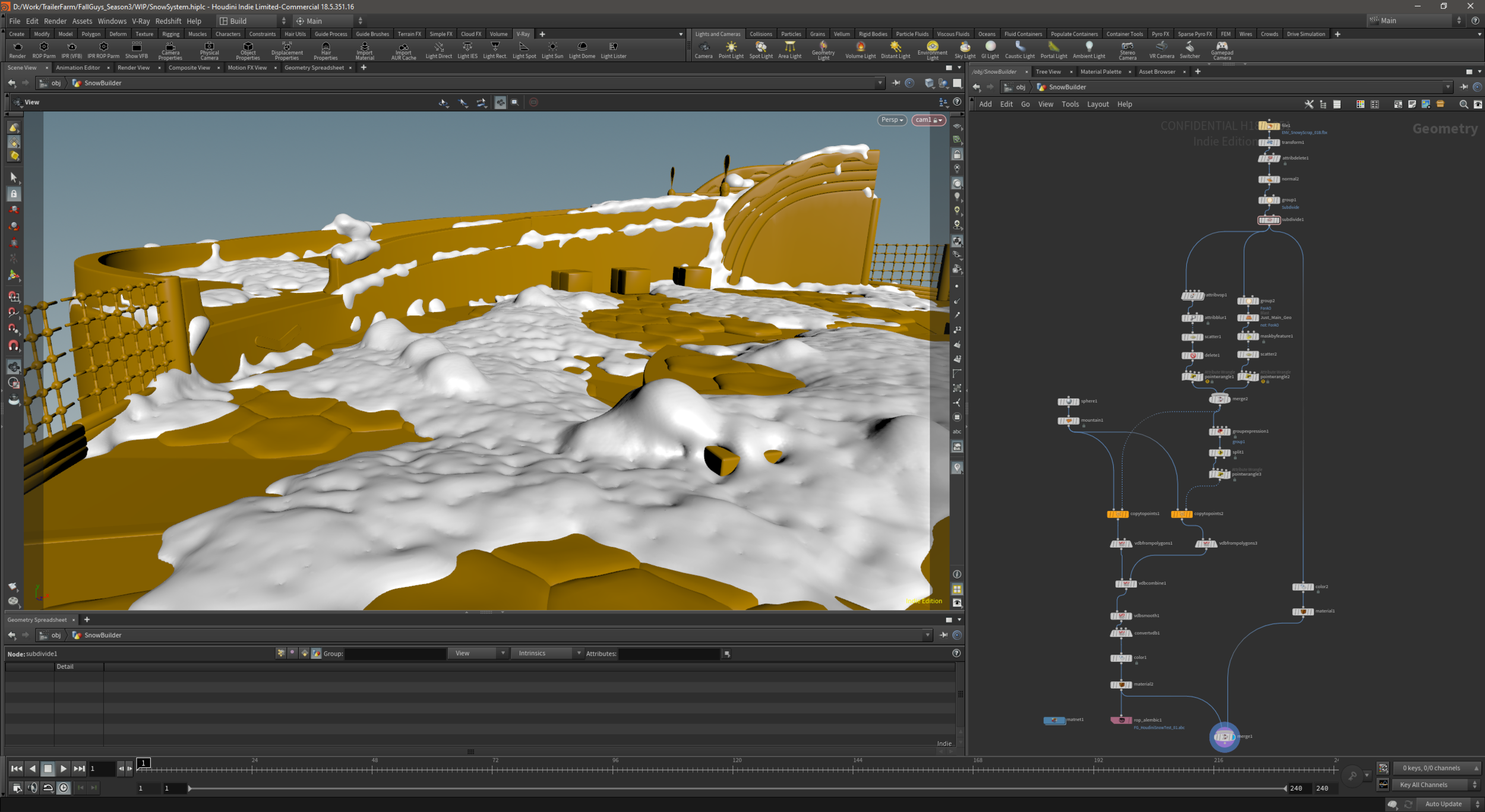The height and width of the screenshot is (812, 1485).
Task: Open the Redshift menu
Action: coord(168,21)
